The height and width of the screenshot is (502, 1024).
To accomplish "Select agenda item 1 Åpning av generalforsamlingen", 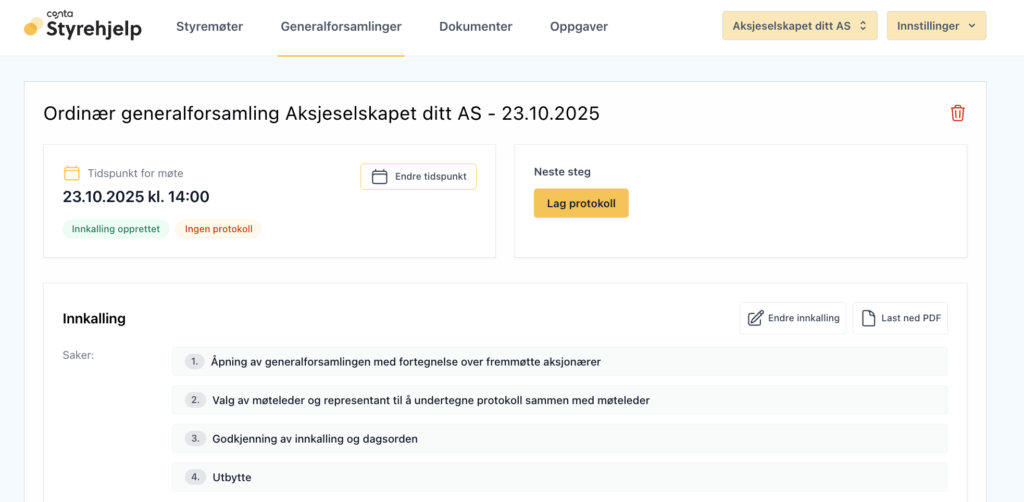I will click(405, 361).
